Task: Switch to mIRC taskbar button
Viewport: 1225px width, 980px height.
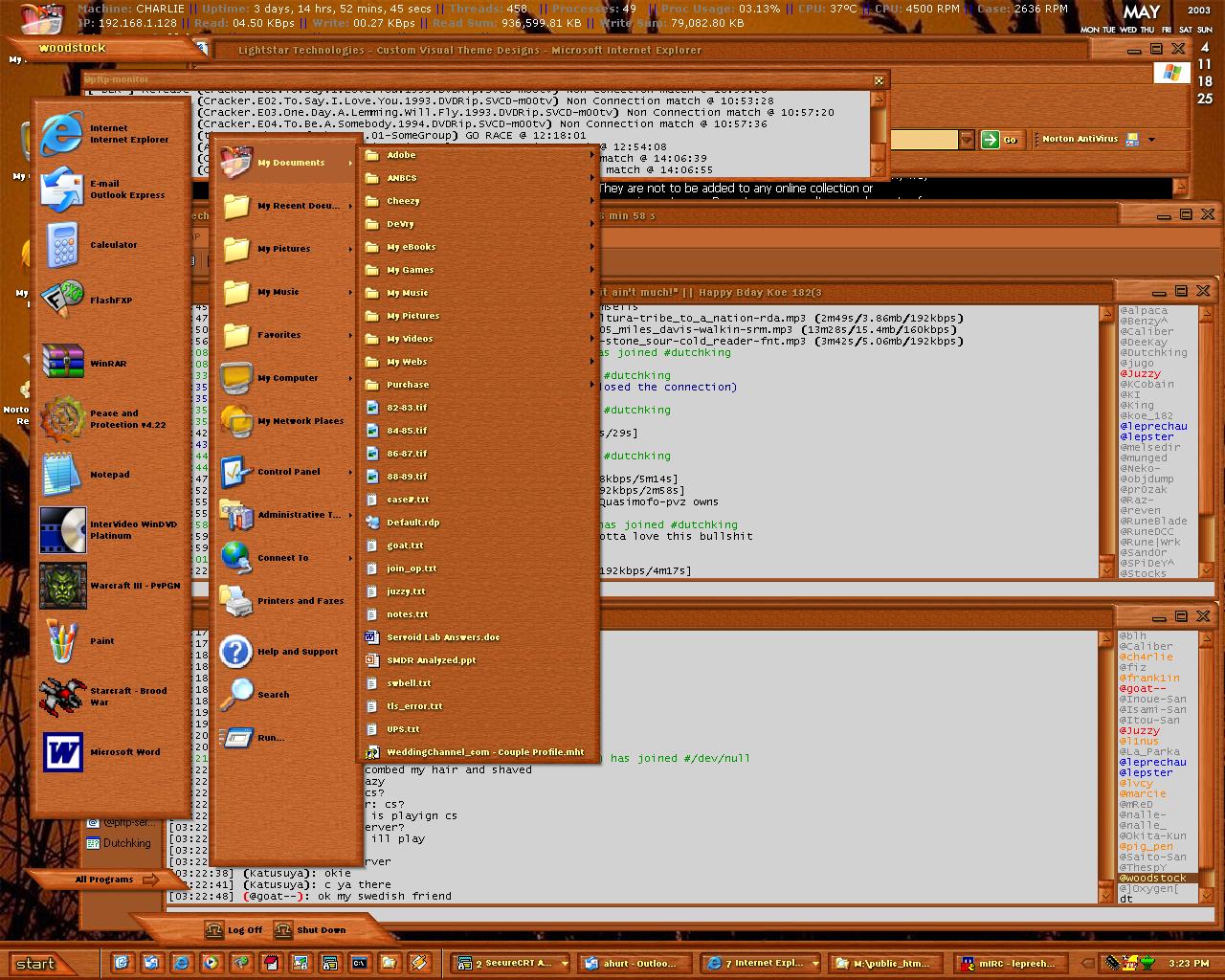Action: click(x=1011, y=964)
